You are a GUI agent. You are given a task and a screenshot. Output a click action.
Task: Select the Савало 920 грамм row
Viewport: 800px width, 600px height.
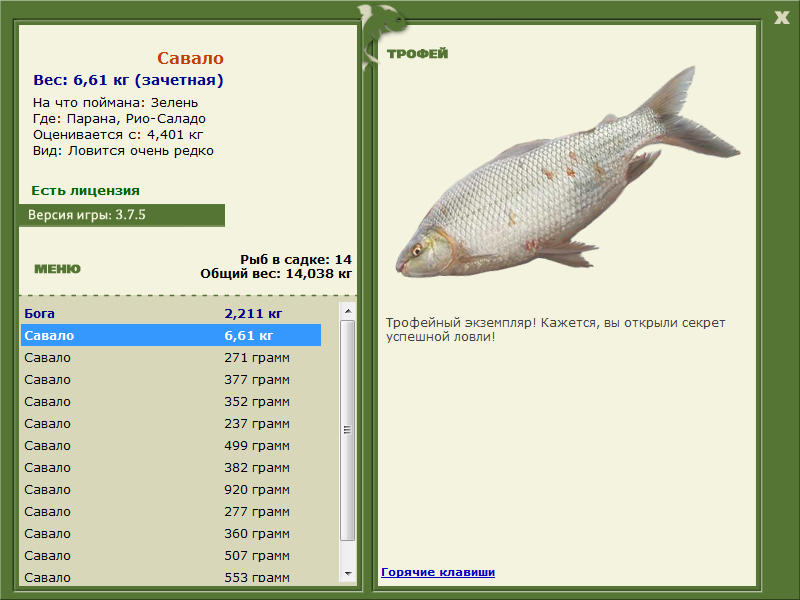171,489
